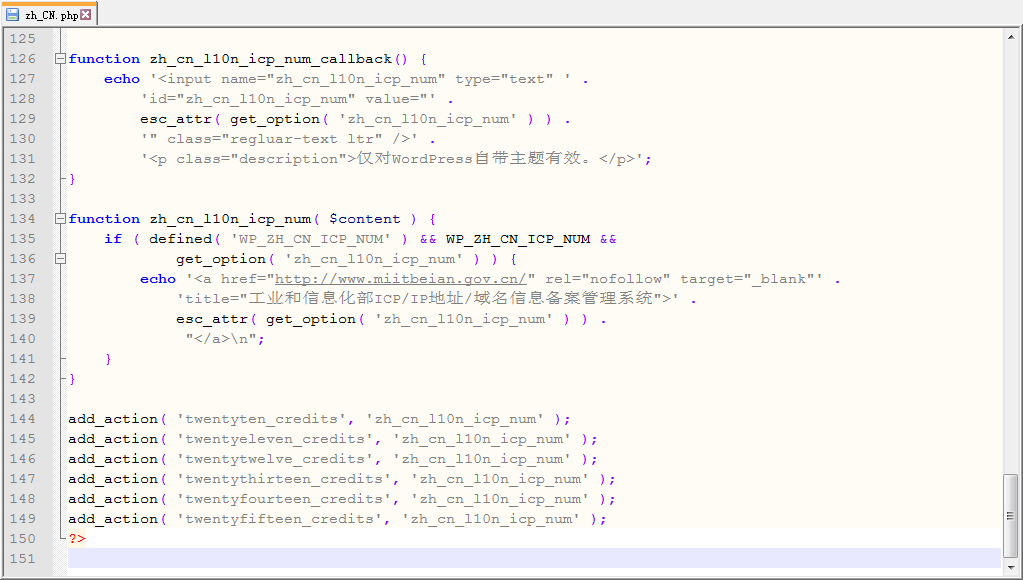Click the vertical scrollbar thumb
This screenshot has height=580, width=1023.
1011,517
